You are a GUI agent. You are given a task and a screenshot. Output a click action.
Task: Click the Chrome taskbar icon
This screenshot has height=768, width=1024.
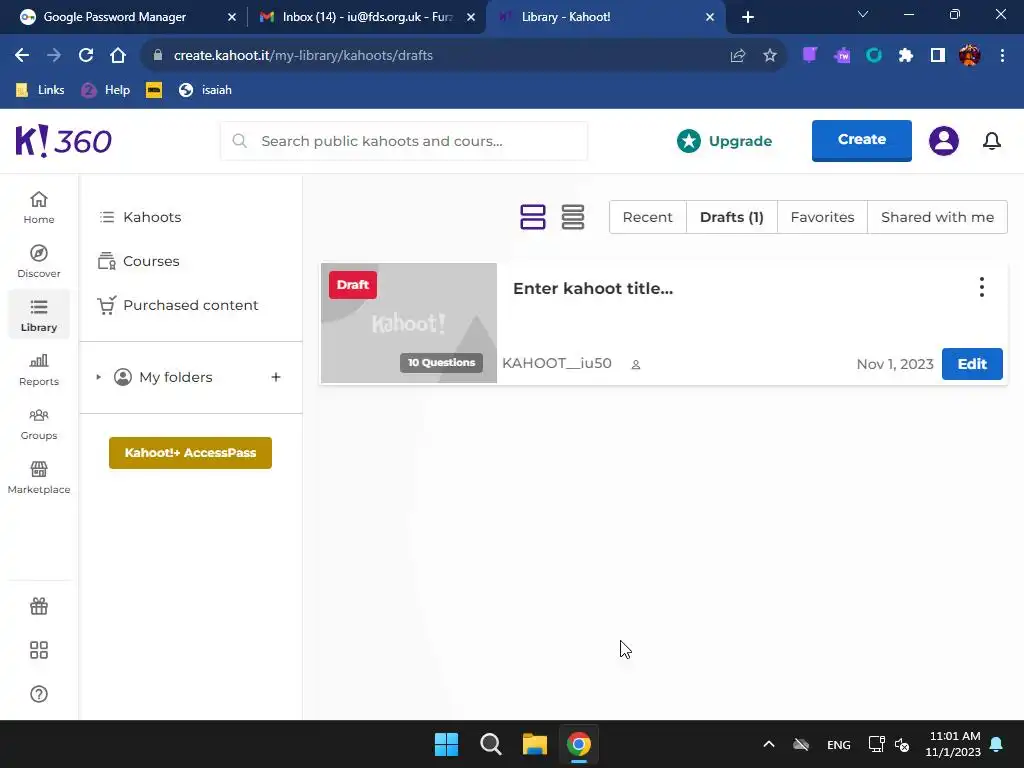point(579,744)
